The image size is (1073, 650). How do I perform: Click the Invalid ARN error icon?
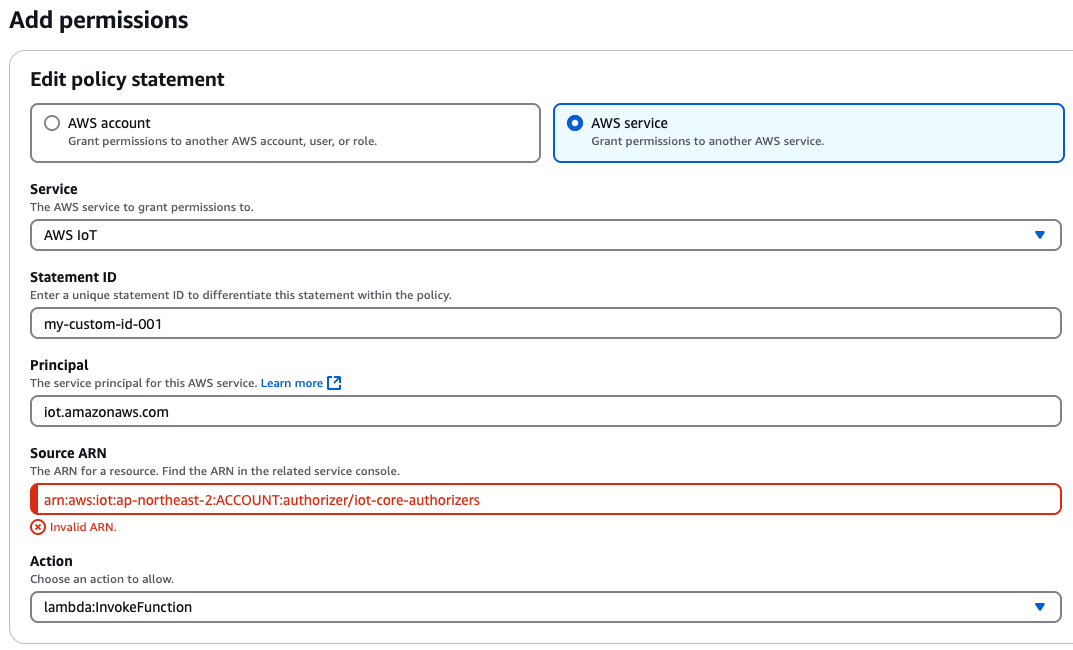coord(38,527)
